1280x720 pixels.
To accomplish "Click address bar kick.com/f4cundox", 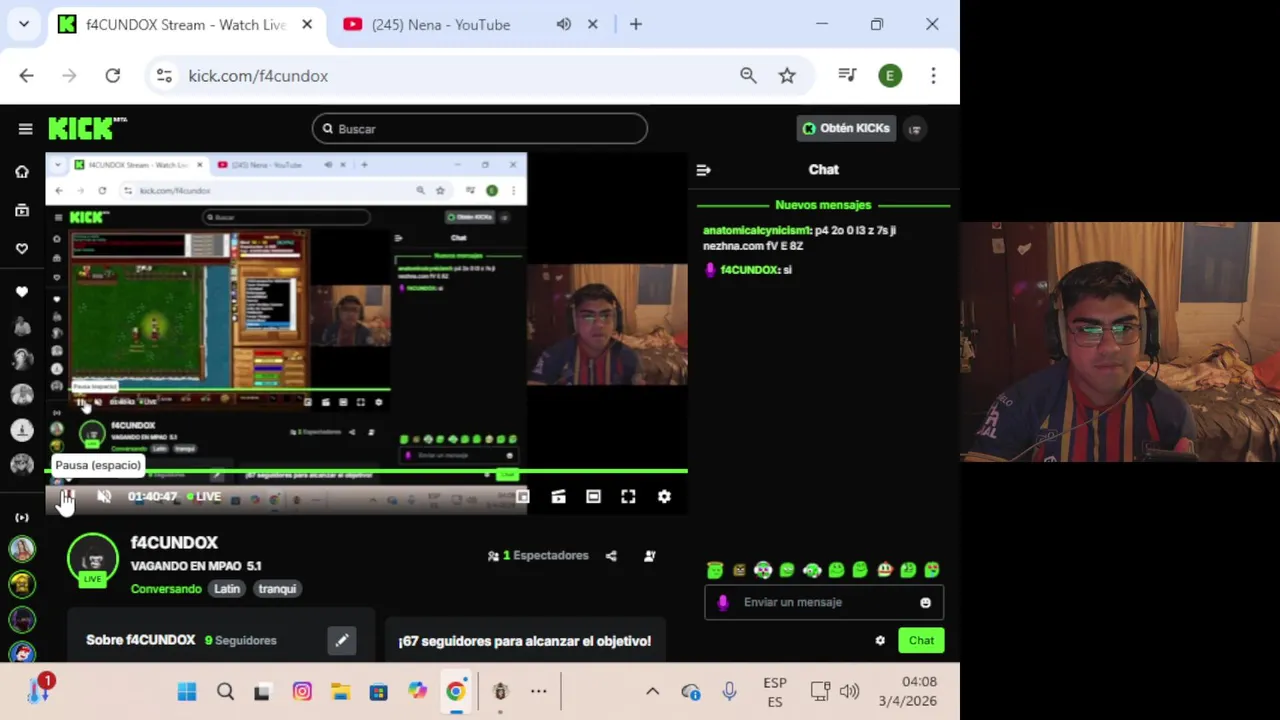I will pyautogui.click(x=258, y=76).
